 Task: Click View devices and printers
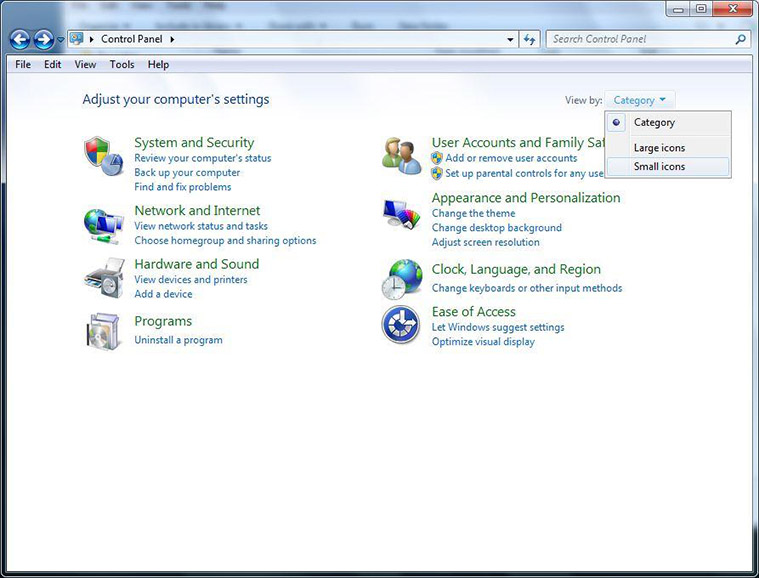[191, 279]
